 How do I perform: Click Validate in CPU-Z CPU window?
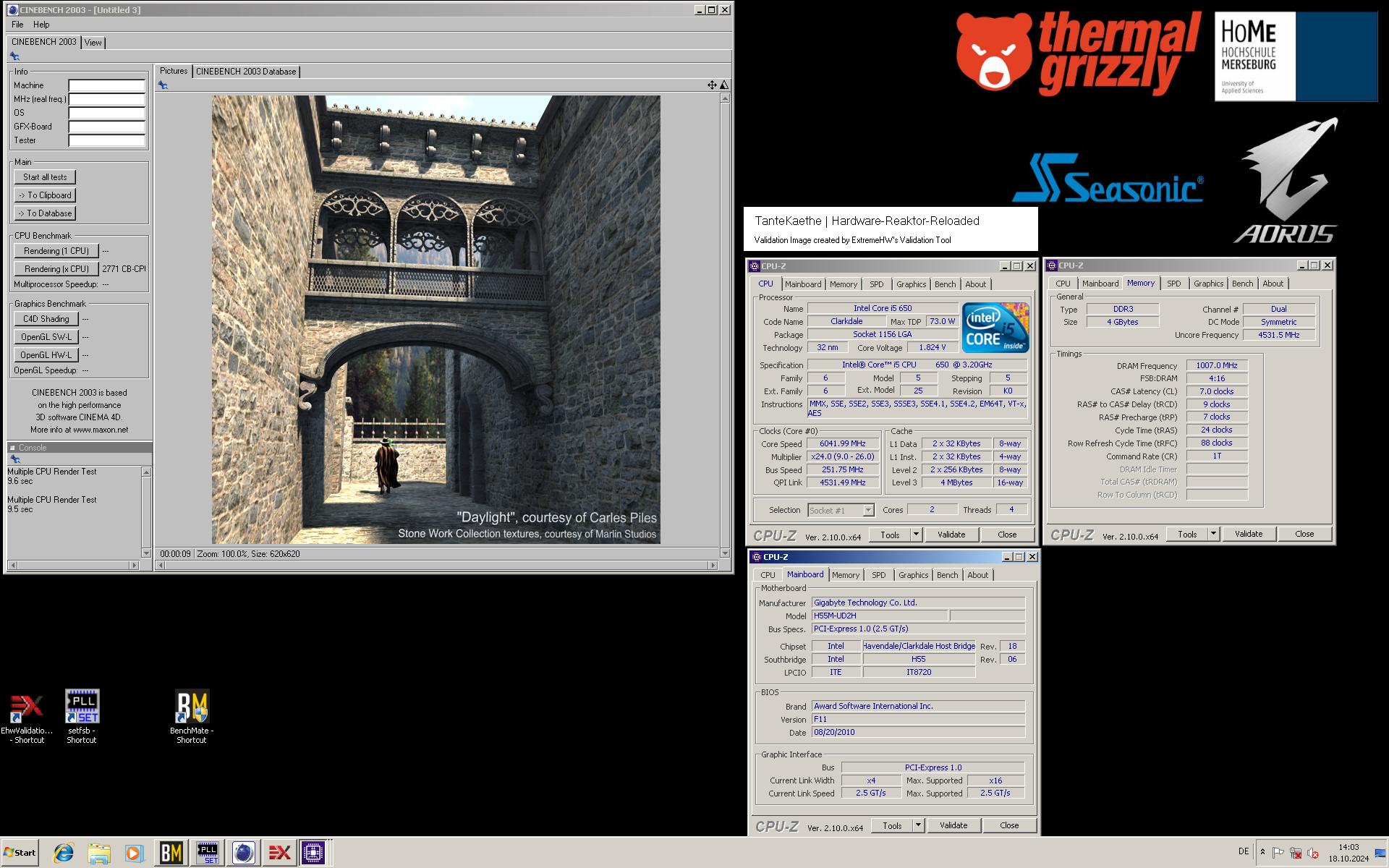[951, 535]
